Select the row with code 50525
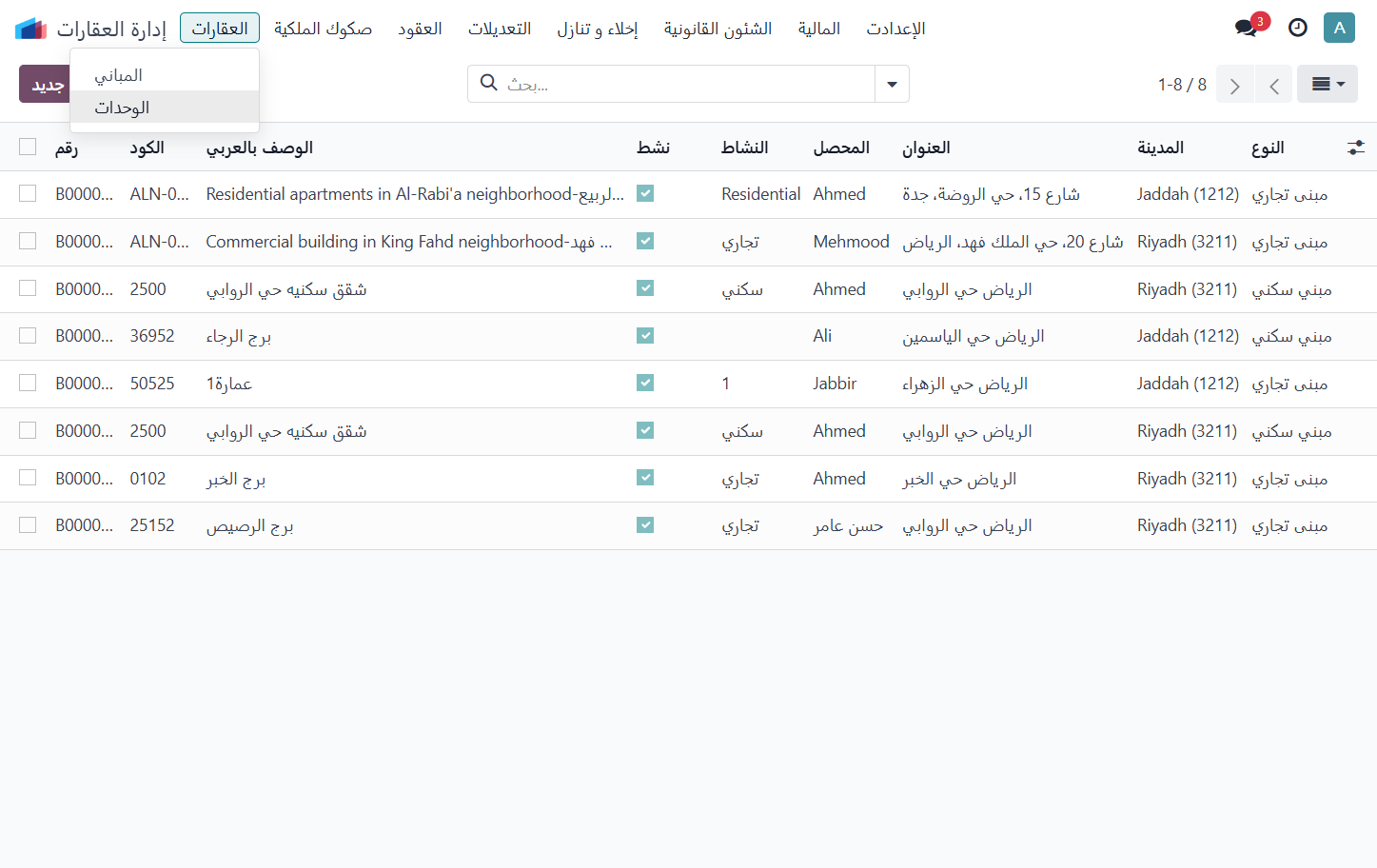Screen dimensions: 1377x868 tap(28, 383)
